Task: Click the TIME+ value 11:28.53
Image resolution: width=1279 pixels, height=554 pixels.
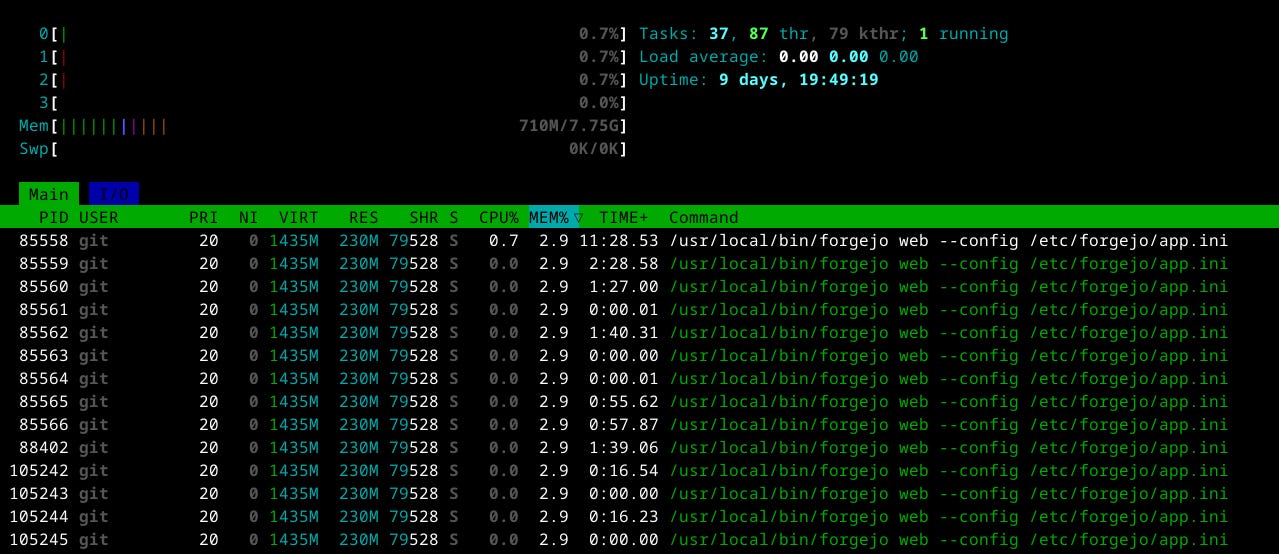Action: pos(618,240)
